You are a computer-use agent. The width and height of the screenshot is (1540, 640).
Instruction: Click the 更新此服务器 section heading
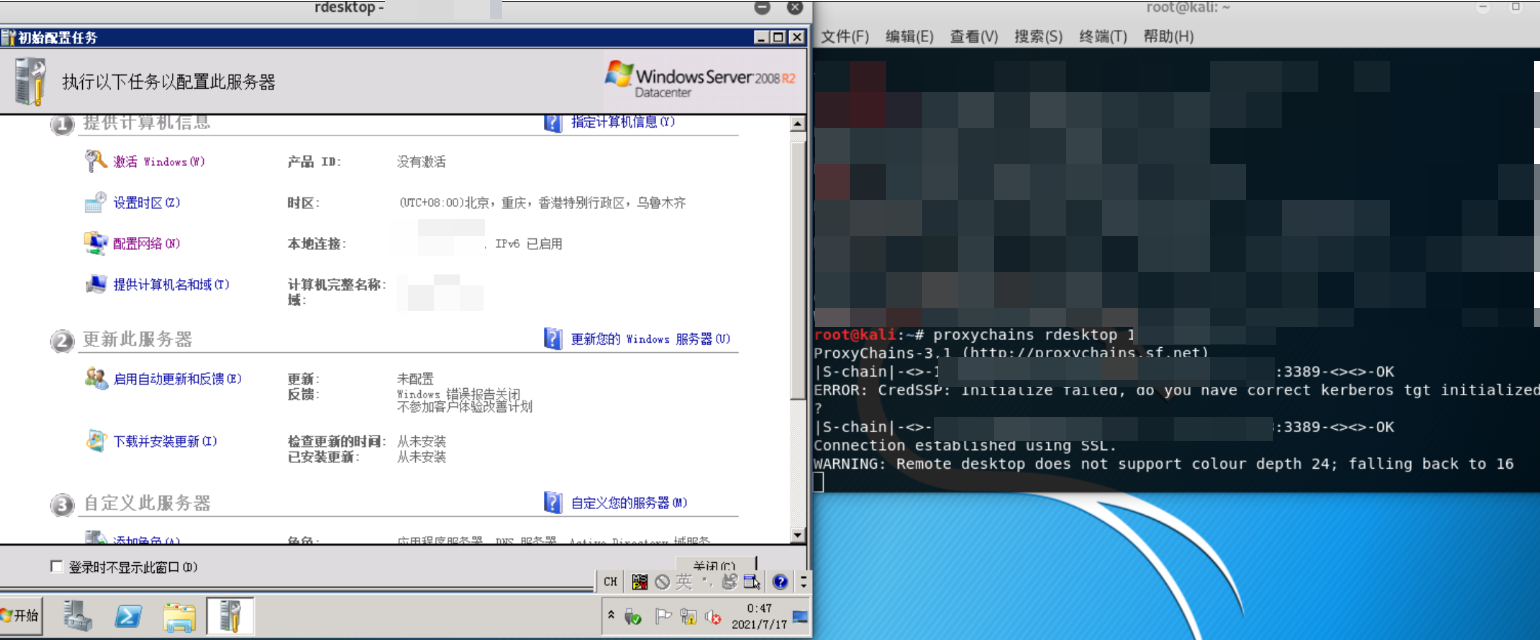[x=137, y=340]
